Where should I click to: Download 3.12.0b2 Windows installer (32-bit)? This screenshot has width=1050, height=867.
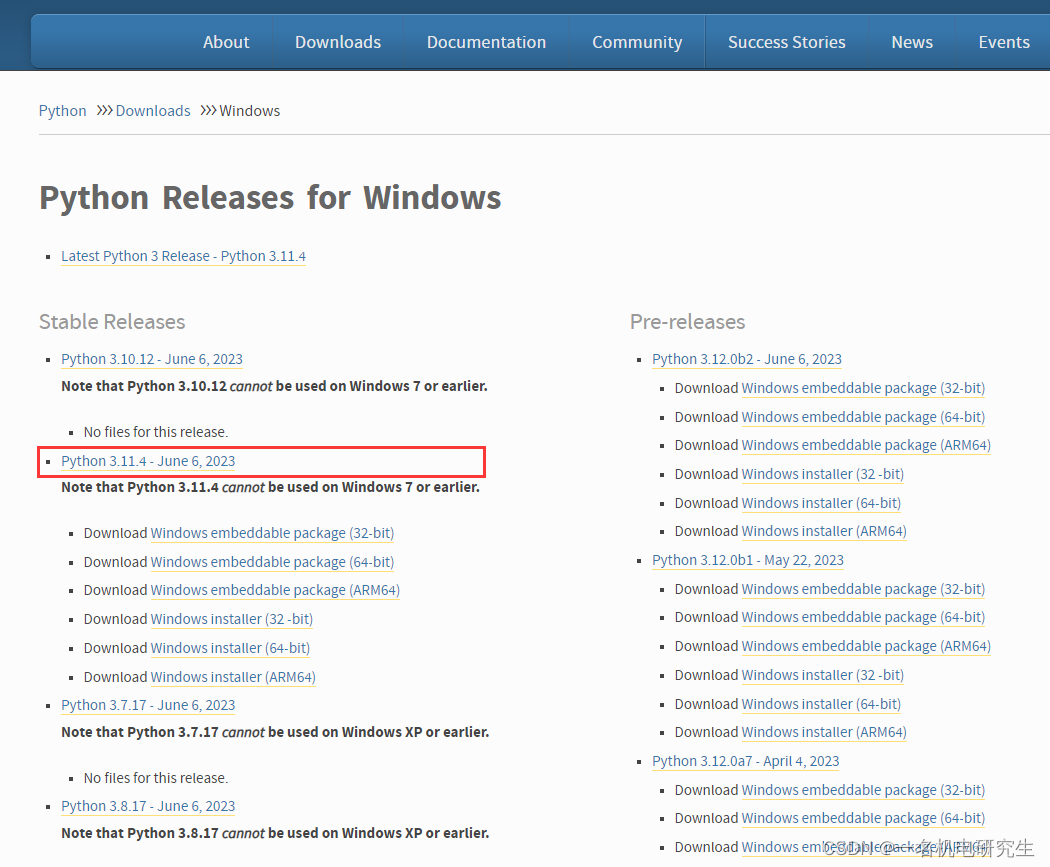pyautogui.click(x=822, y=473)
